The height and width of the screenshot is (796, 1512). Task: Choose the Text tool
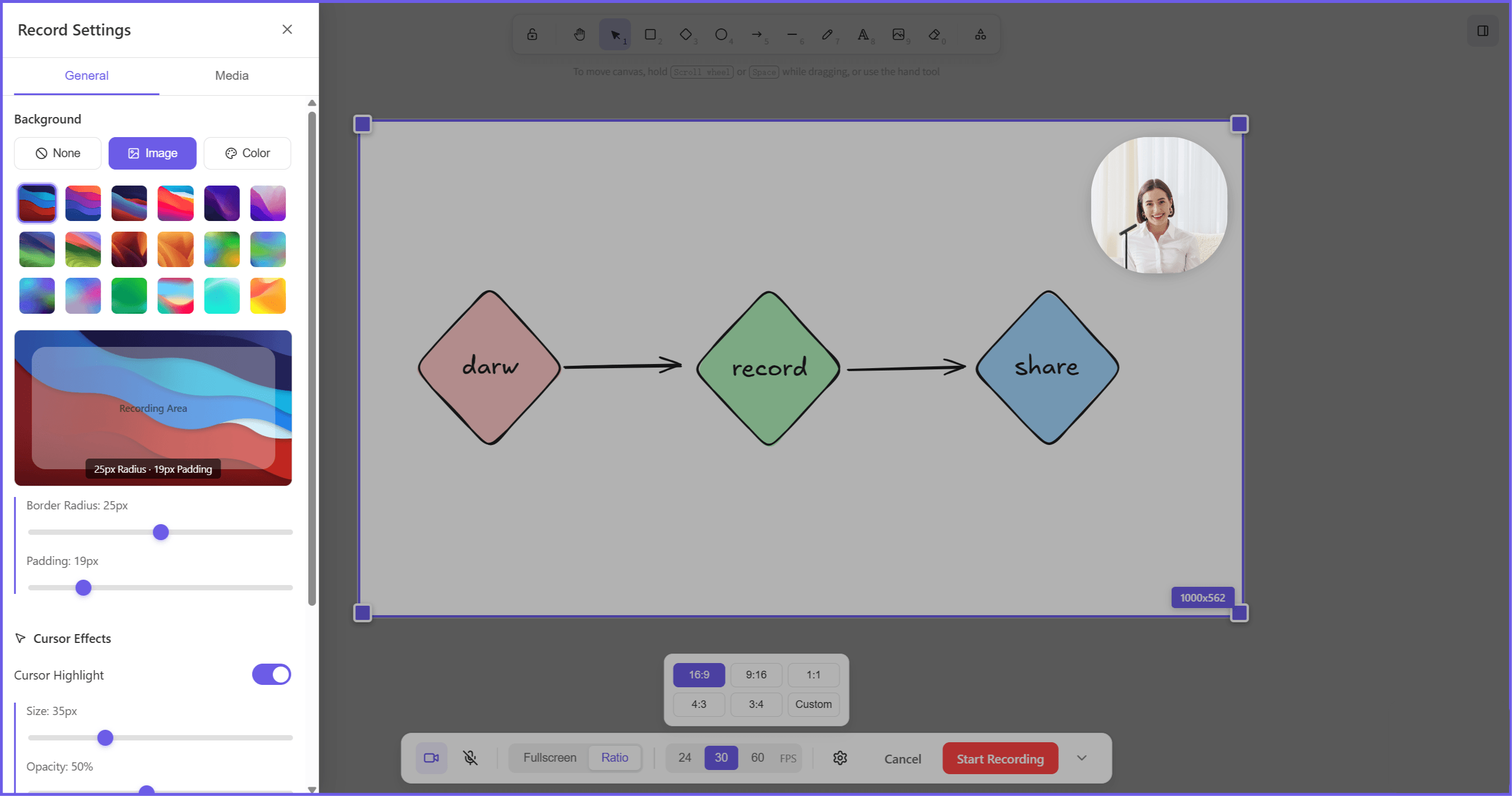(863, 34)
